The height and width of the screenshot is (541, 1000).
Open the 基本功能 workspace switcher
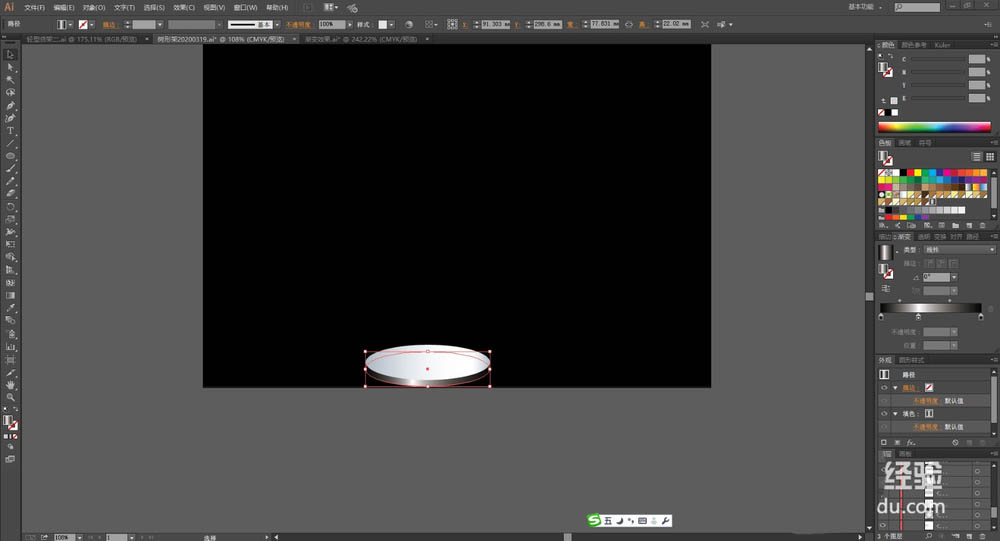[864, 7]
